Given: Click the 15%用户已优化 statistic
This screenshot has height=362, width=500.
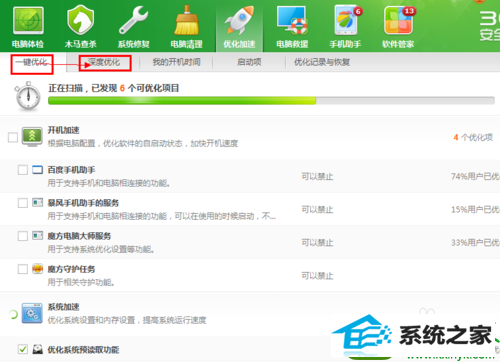Looking at the screenshot, I should 475,210.
